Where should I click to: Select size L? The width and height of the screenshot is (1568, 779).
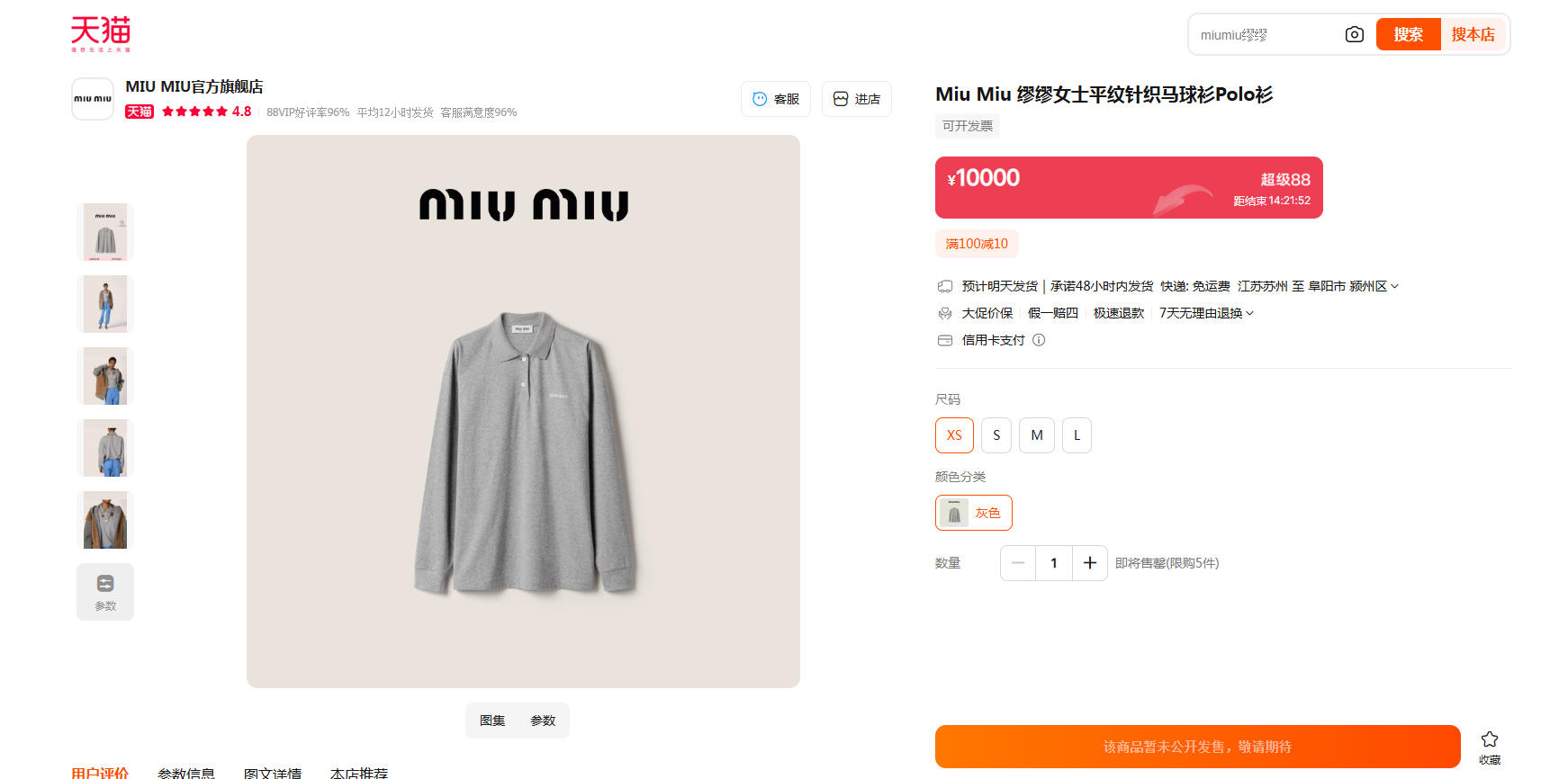coord(1077,435)
